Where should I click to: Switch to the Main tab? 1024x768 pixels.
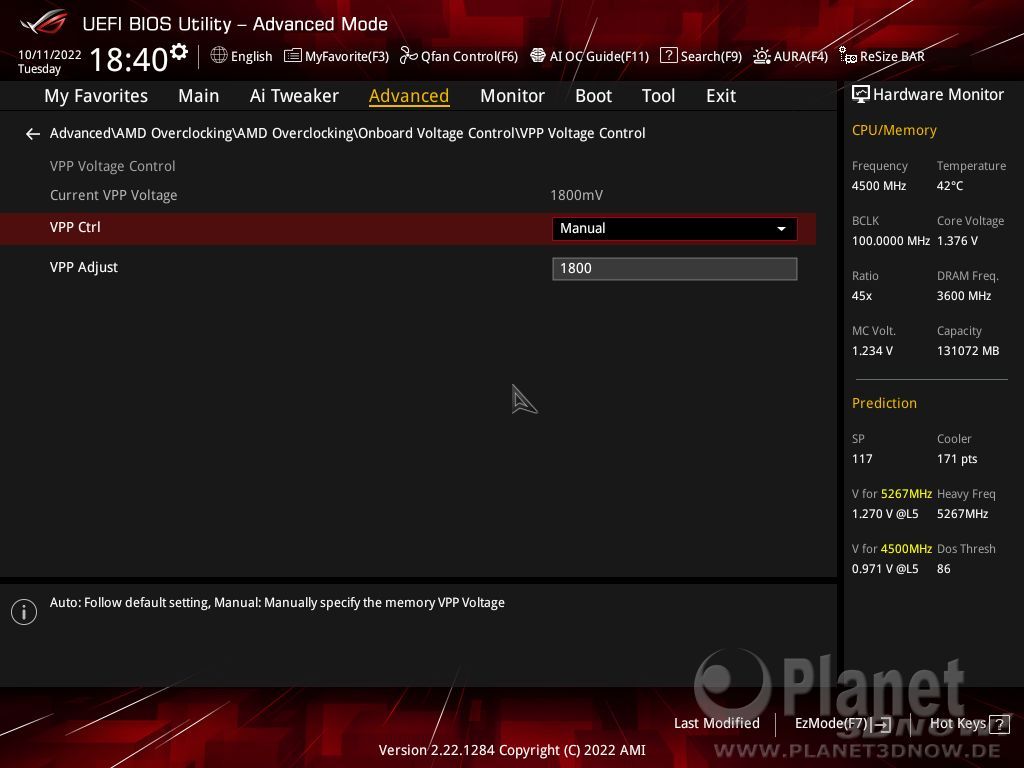click(x=199, y=96)
